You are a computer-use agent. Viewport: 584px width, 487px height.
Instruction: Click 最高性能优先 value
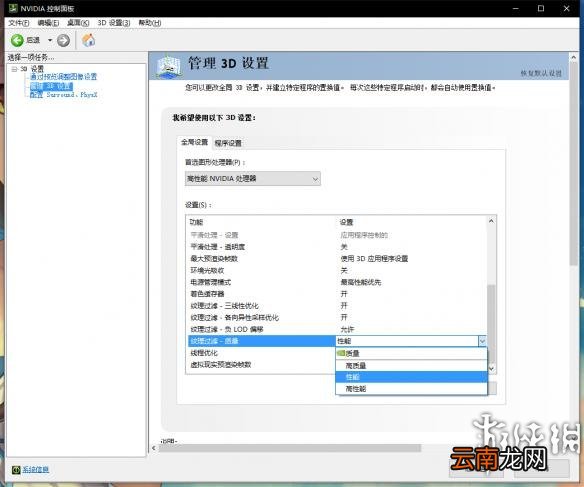tap(361, 282)
